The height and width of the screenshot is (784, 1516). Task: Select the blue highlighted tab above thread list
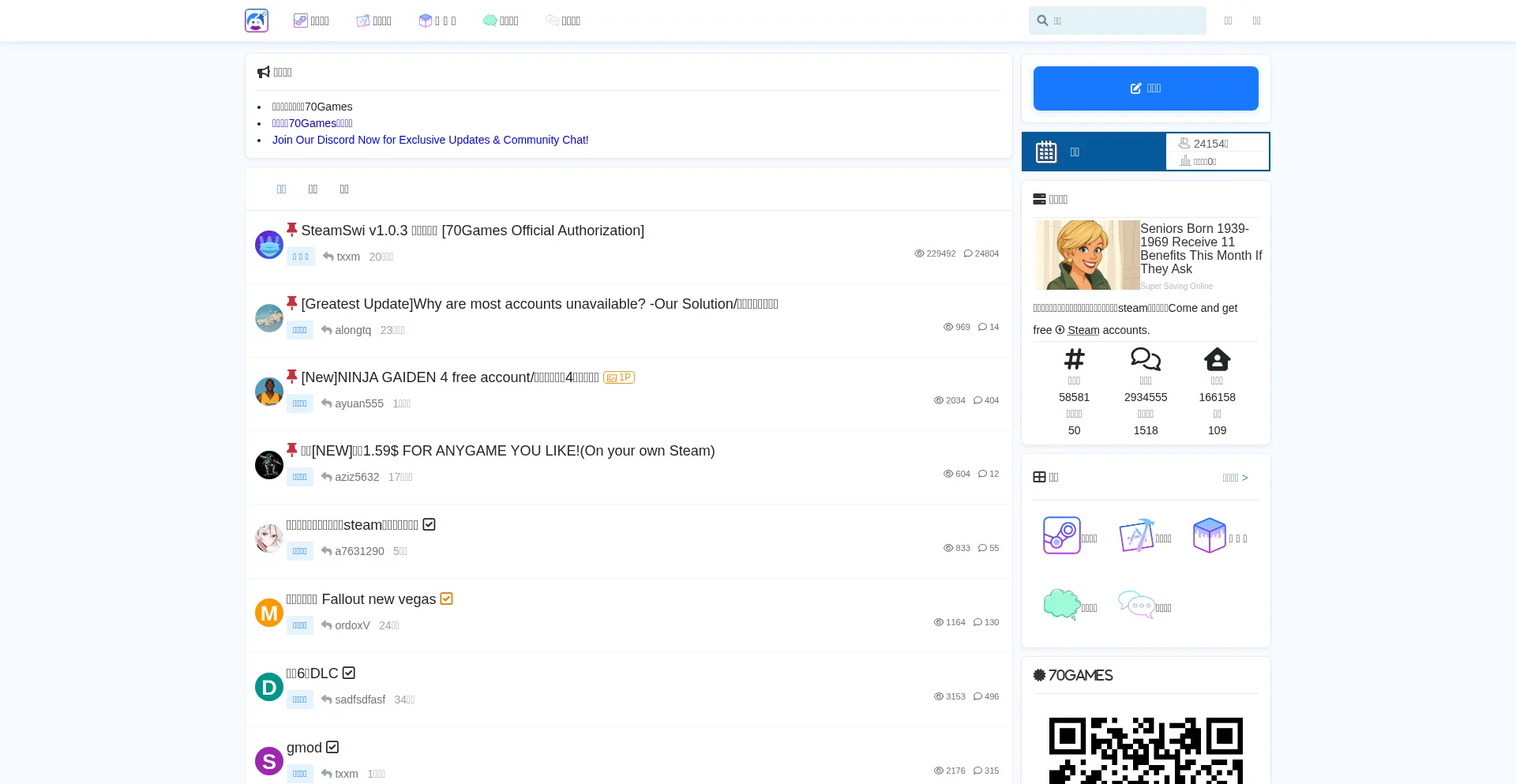click(x=281, y=189)
